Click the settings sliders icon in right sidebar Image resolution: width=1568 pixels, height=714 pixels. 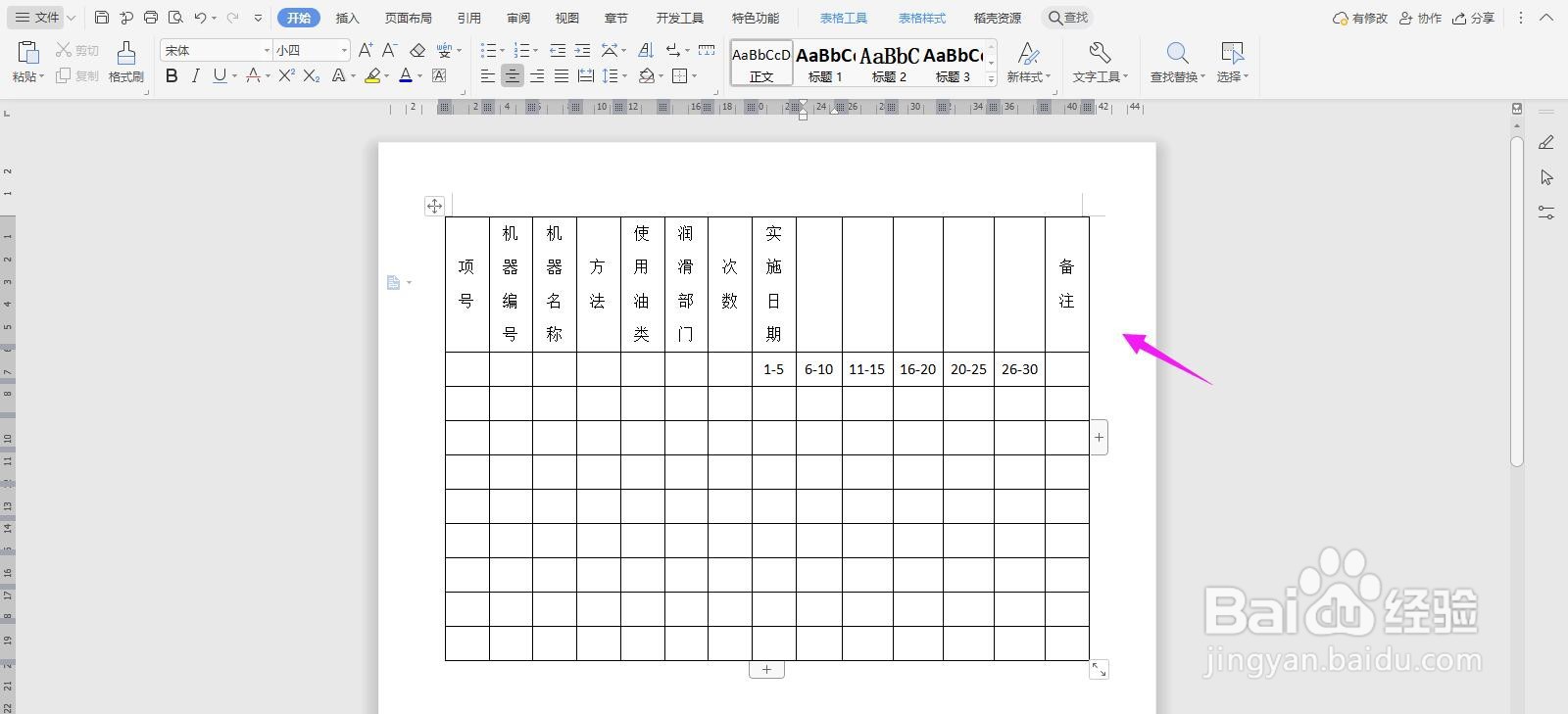click(x=1546, y=212)
